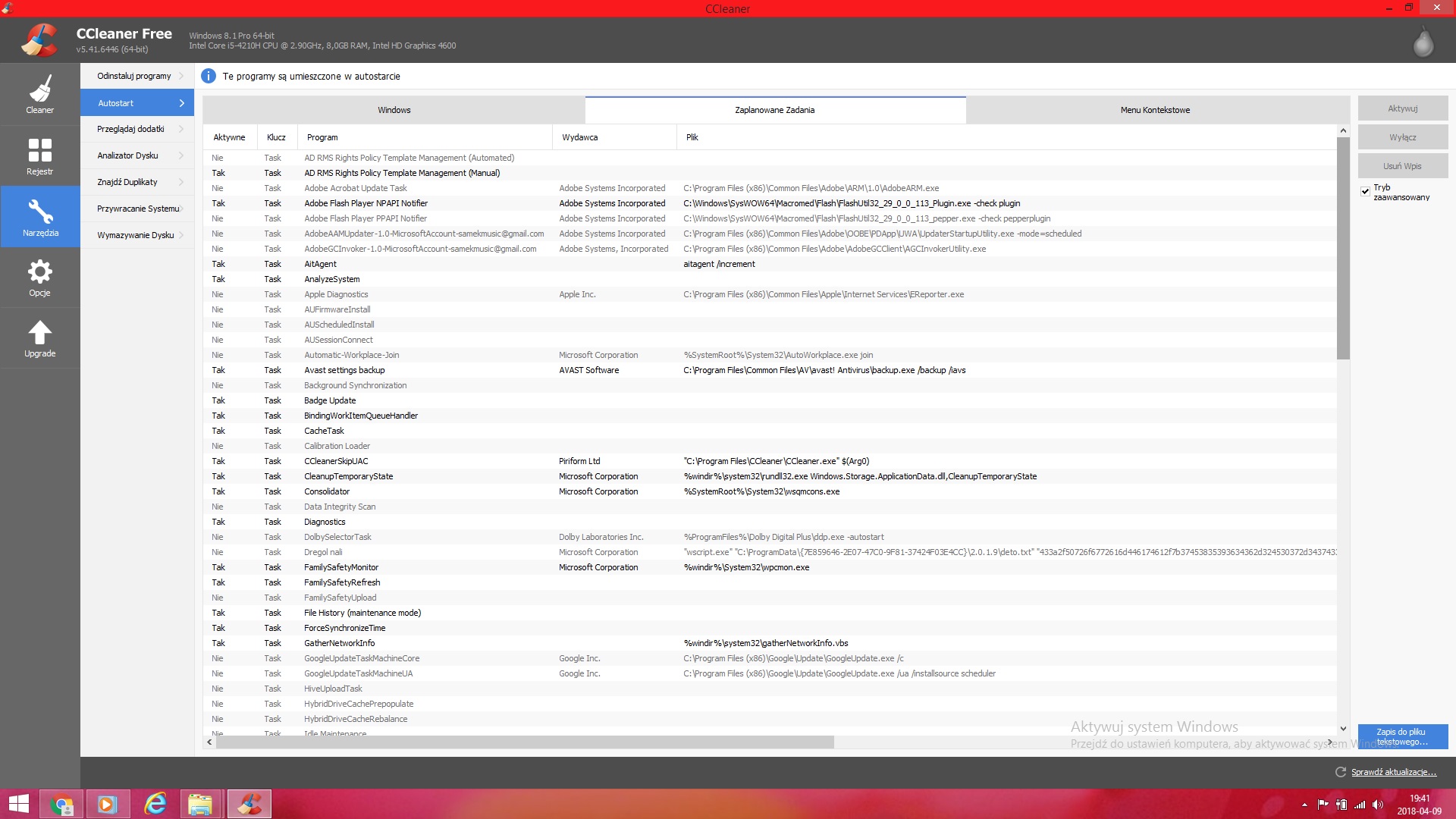The width and height of the screenshot is (1456, 819).
Task: Click Zapis do pliku tekstowego button
Action: pos(1403,736)
